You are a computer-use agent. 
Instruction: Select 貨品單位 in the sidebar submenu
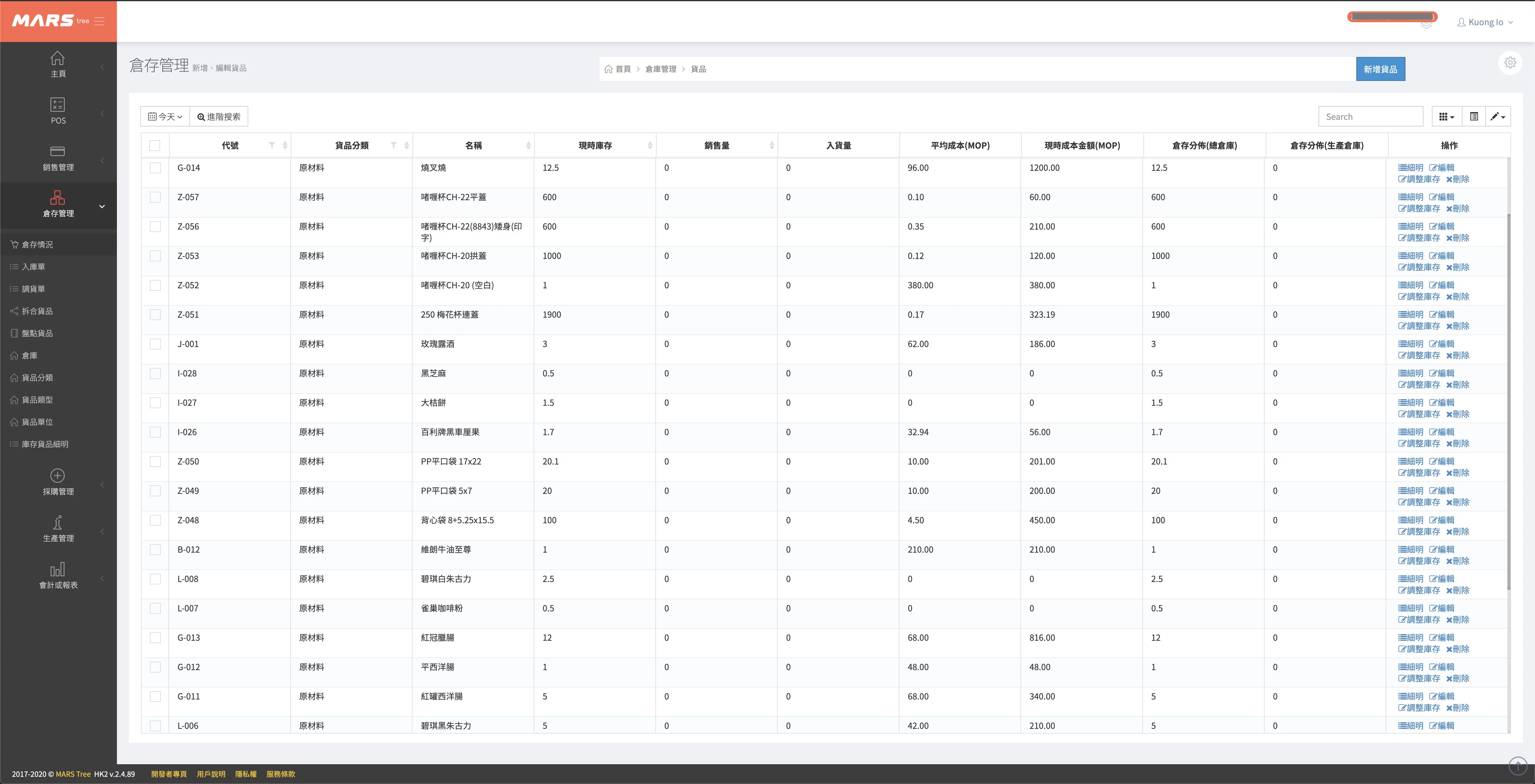coord(58,422)
